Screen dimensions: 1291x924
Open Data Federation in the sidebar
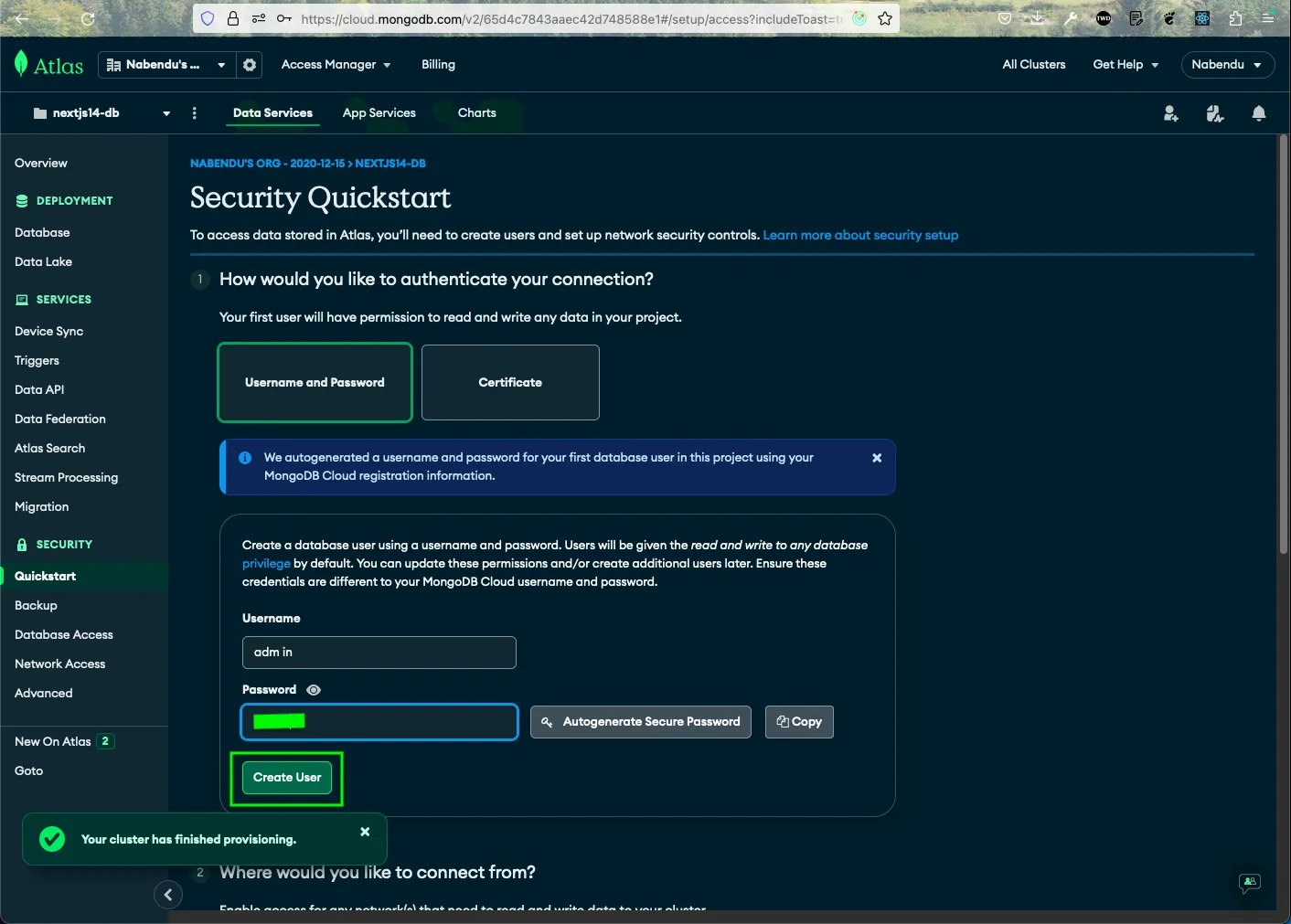point(60,420)
